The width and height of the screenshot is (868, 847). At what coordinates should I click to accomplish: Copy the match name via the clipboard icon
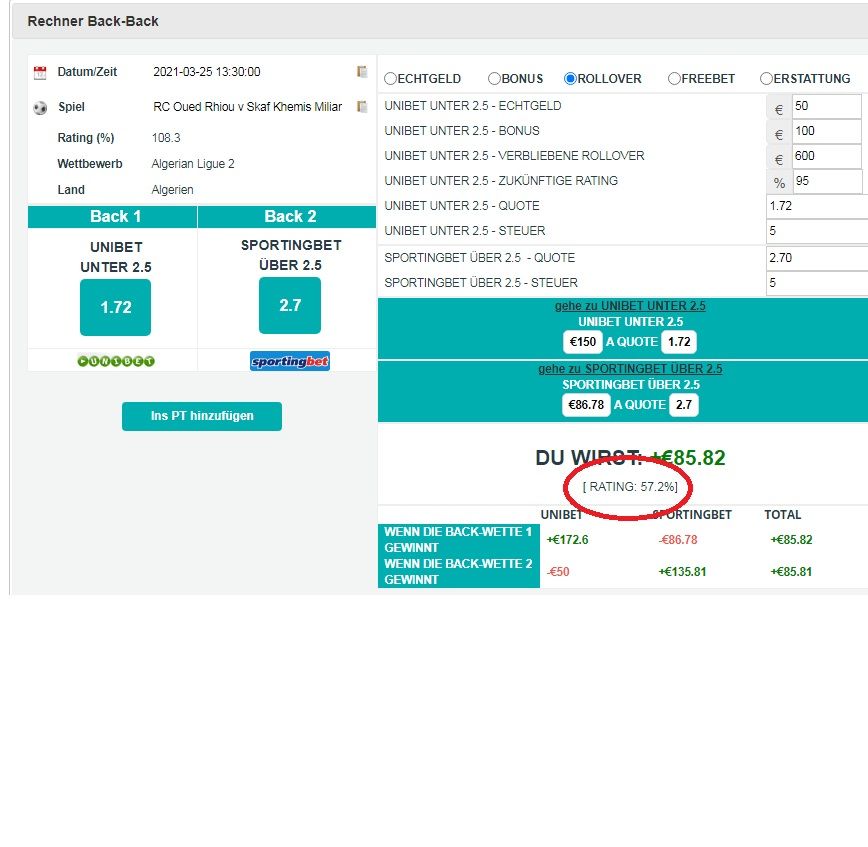pyautogui.click(x=362, y=106)
